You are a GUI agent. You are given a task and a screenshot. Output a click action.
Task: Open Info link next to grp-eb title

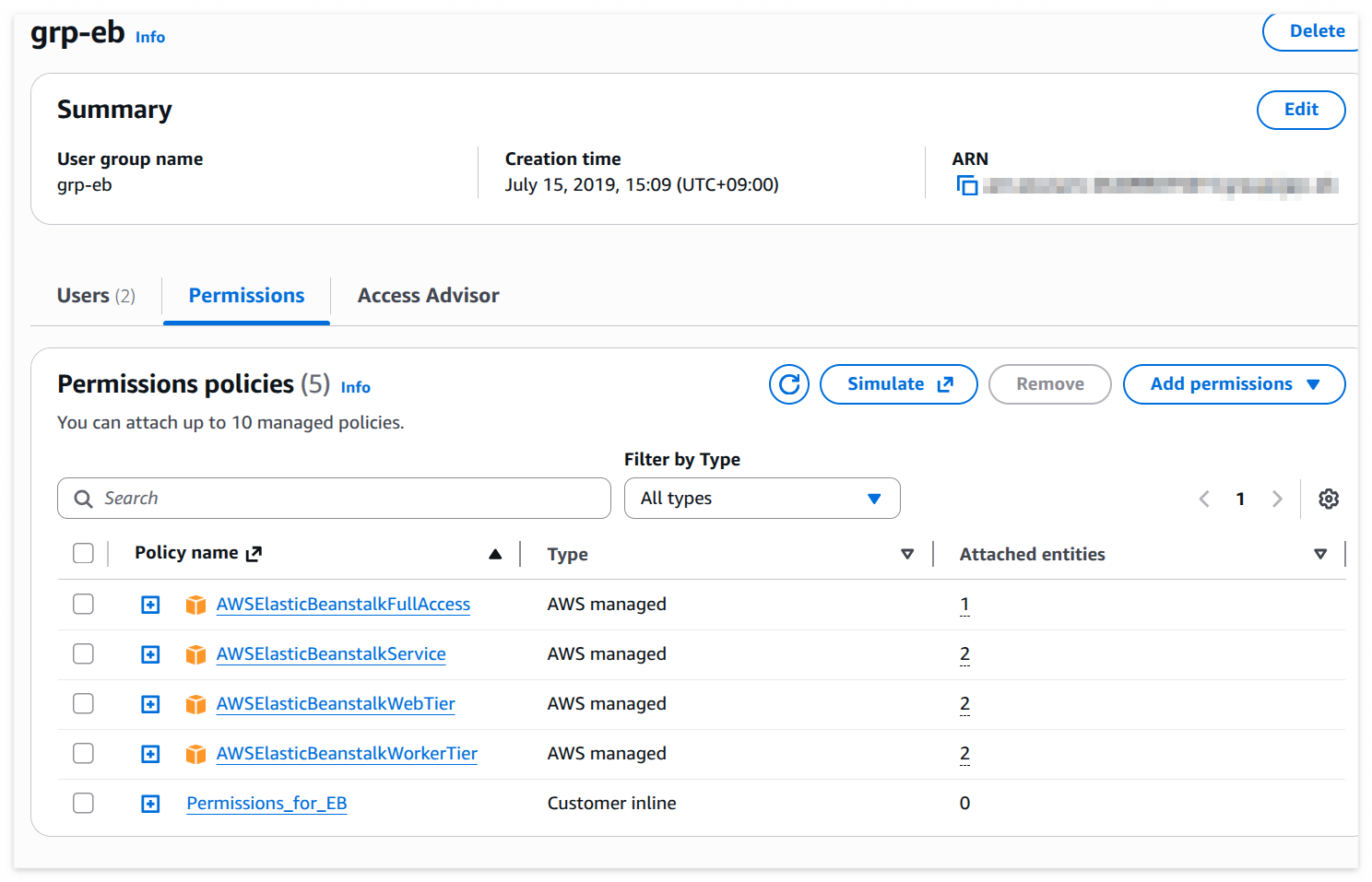[x=150, y=38]
